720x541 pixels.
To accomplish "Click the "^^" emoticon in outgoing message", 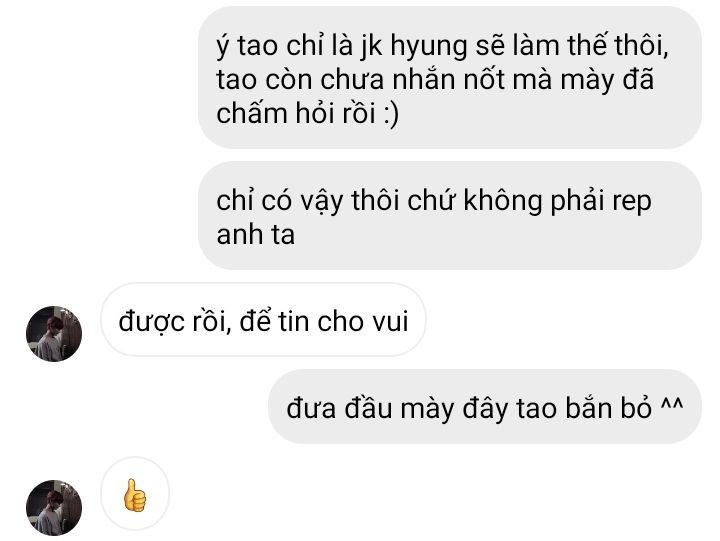I will coord(672,404).
